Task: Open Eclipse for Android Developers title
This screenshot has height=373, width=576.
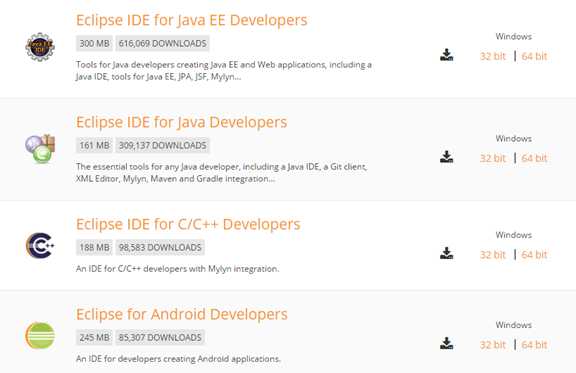Action: click(182, 315)
